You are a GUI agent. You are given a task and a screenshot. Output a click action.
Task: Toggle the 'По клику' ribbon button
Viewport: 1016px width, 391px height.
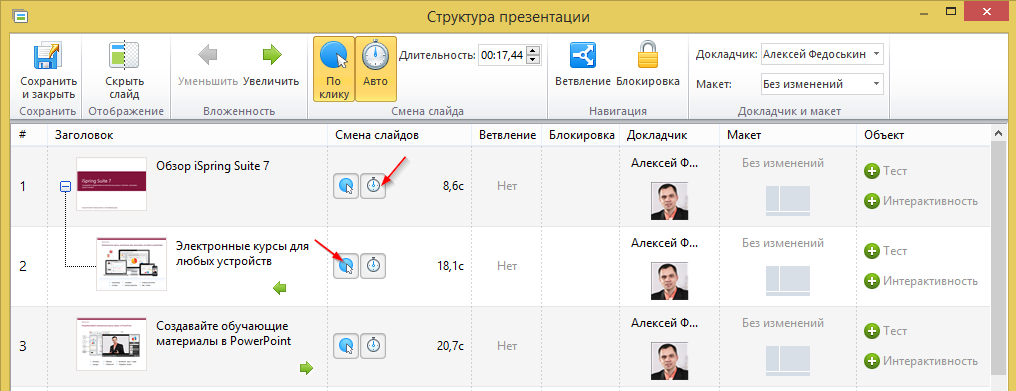click(x=334, y=69)
